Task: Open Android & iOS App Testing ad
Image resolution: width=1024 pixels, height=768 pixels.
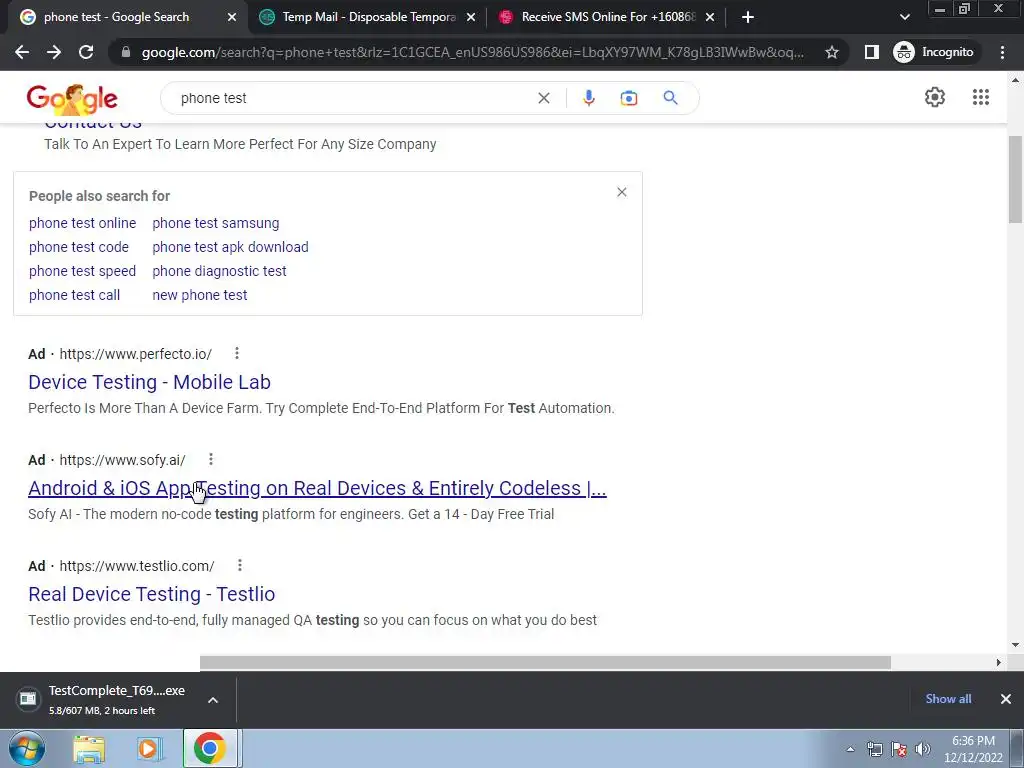Action: (x=317, y=488)
